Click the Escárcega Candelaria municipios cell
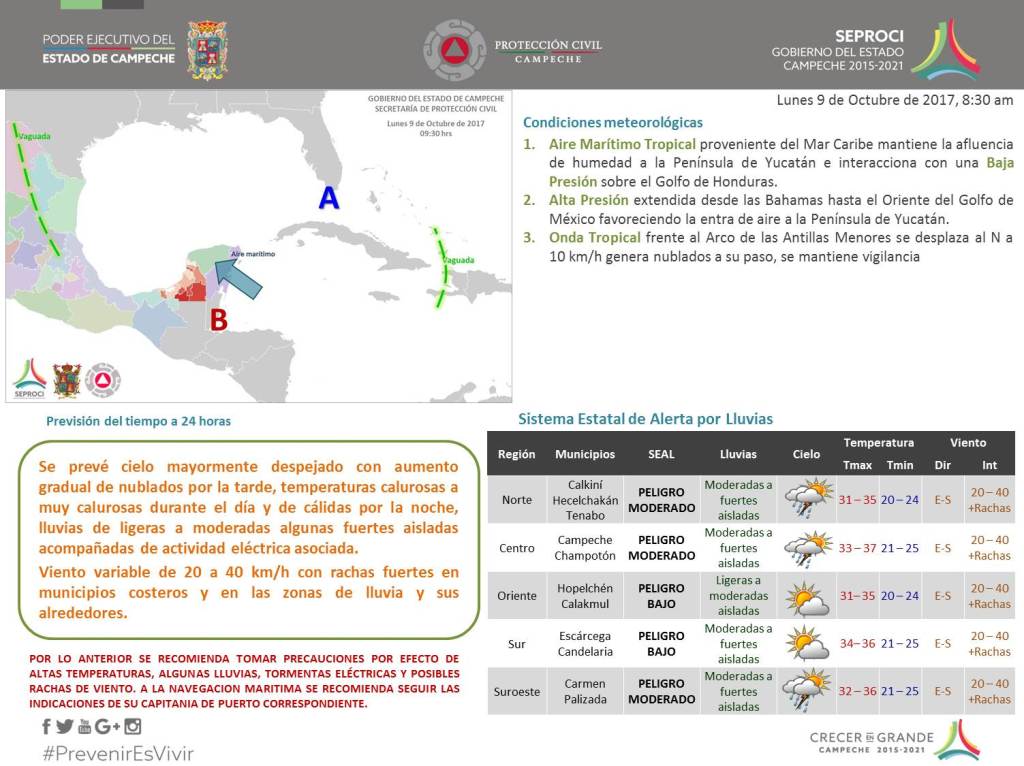1024x766 pixels. 585,643
